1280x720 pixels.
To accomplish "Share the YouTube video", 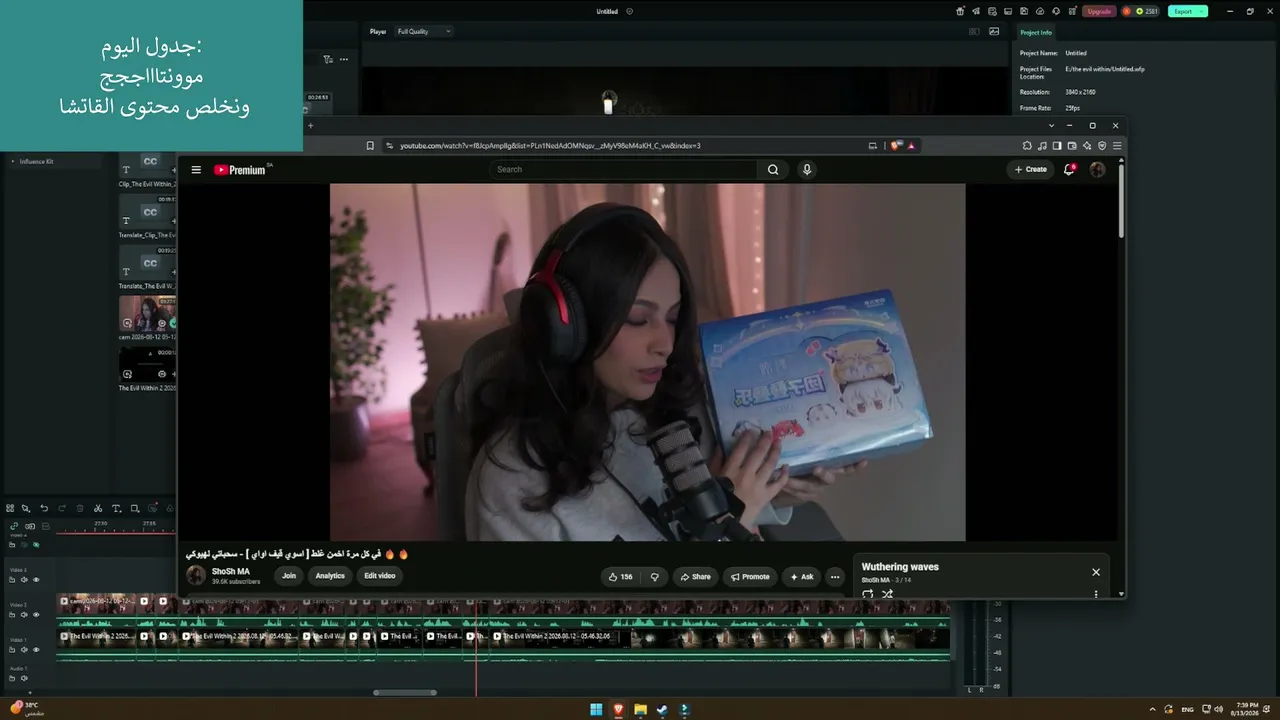I will point(695,576).
